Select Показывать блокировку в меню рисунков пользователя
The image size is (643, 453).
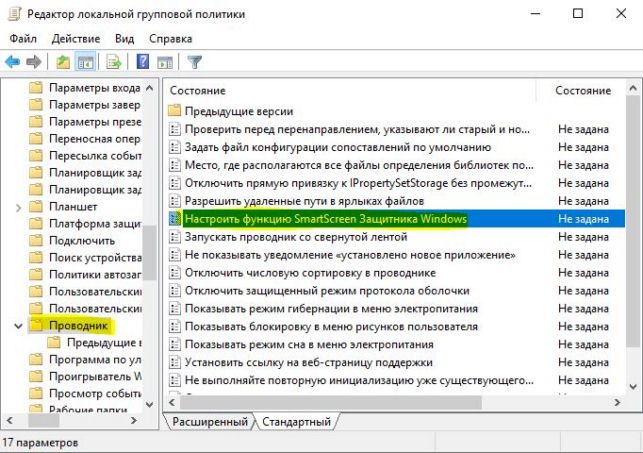(x=331, y=327)
